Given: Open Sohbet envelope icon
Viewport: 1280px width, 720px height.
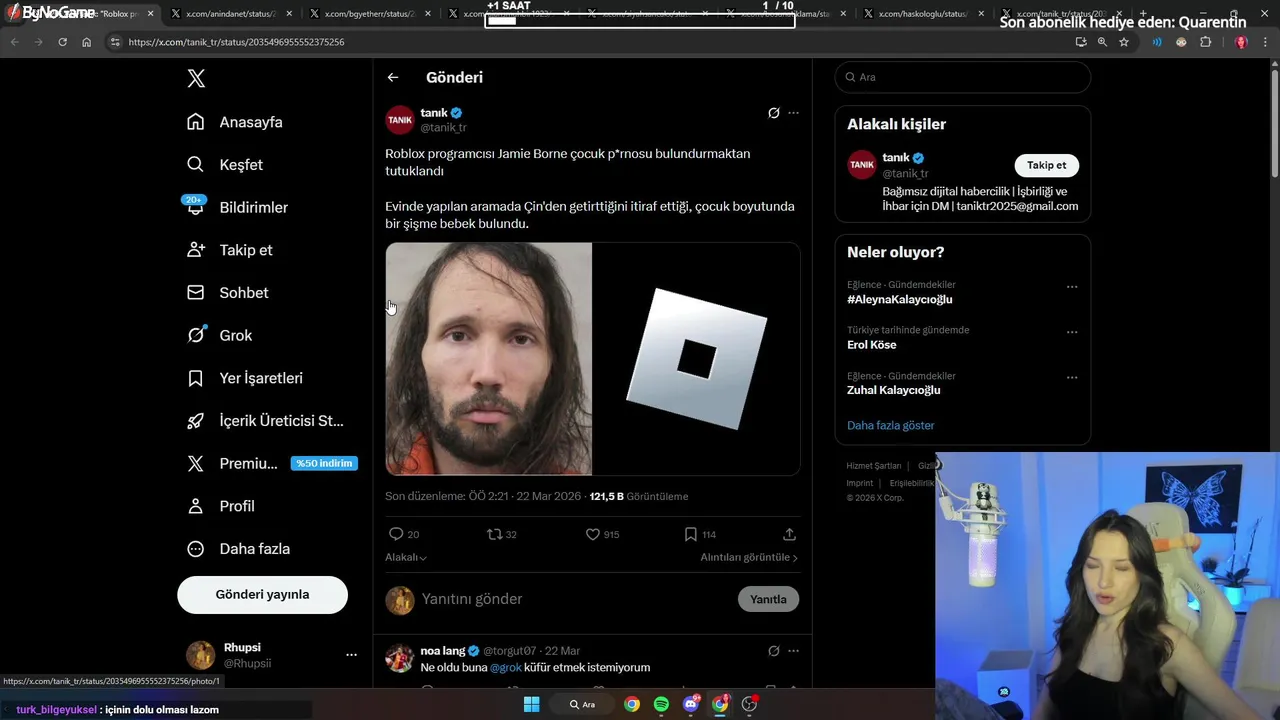Looking at the screenshot, I should 196,293.
